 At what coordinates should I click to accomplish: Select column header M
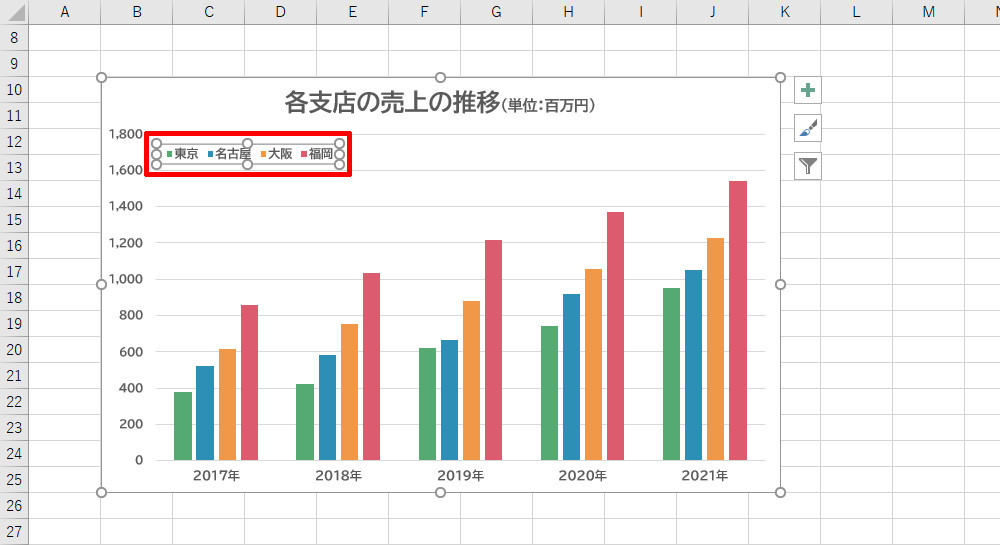(x=929, y=12)
